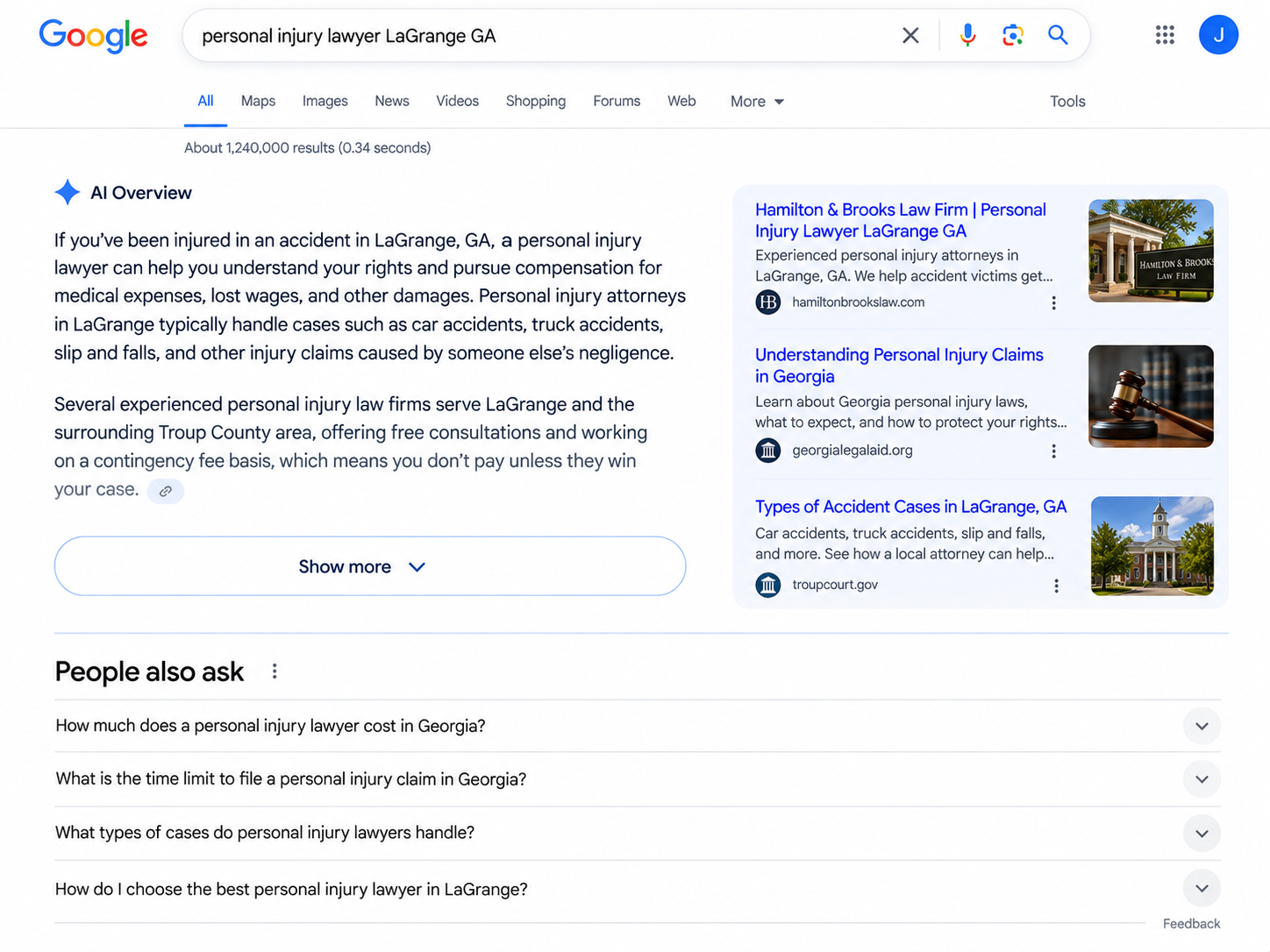Screen dimensions: 1270x952
Task: Open the More dropdown
Action: point(757,102)
